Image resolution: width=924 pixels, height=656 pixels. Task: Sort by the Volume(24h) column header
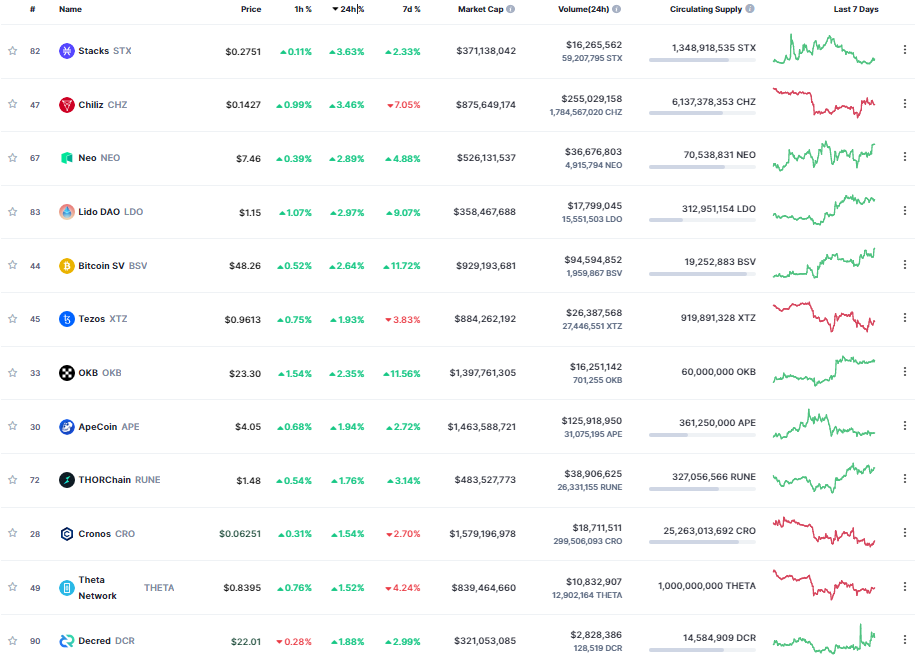point(583,9)
